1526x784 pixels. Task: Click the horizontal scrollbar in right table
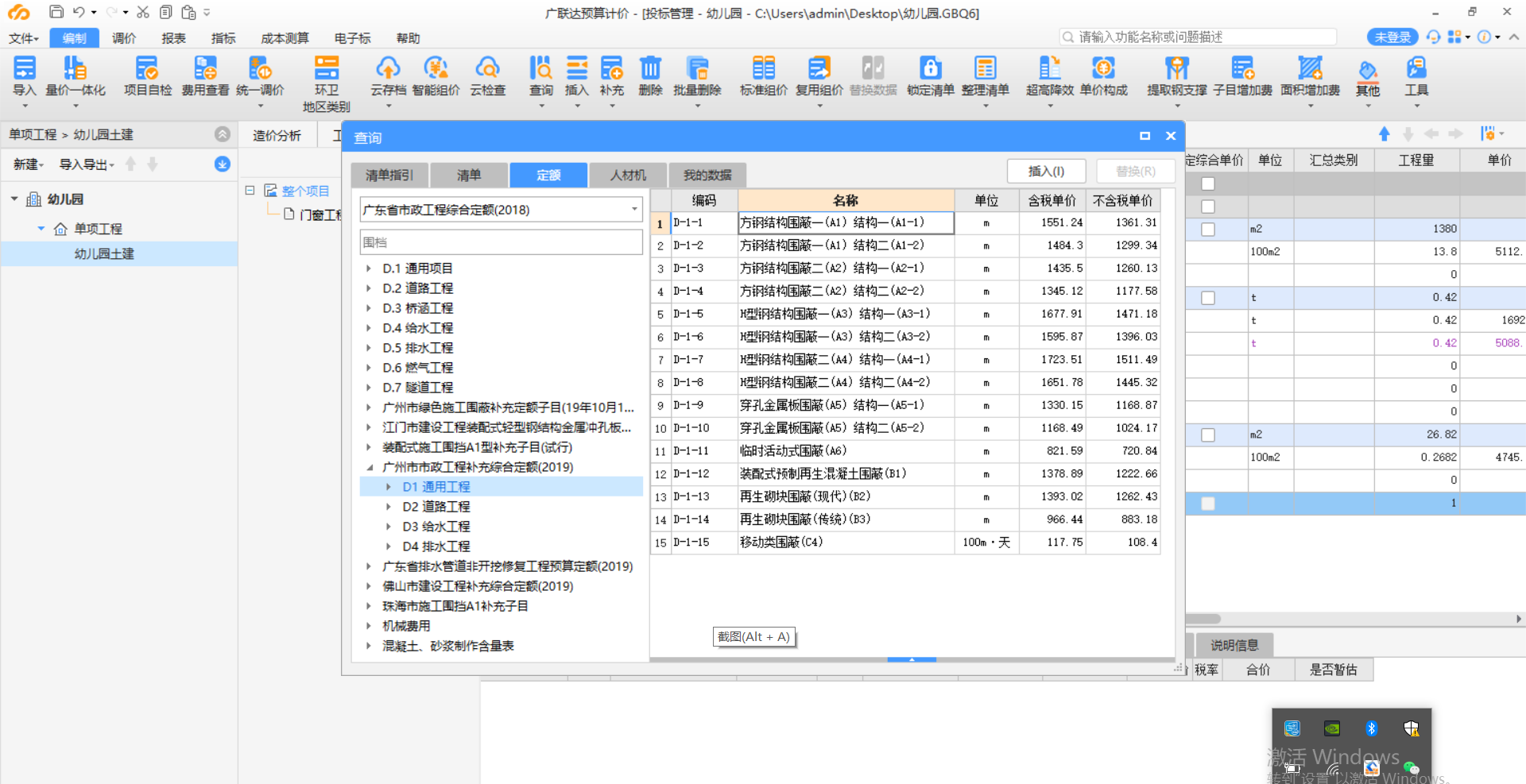[1203, 619]
